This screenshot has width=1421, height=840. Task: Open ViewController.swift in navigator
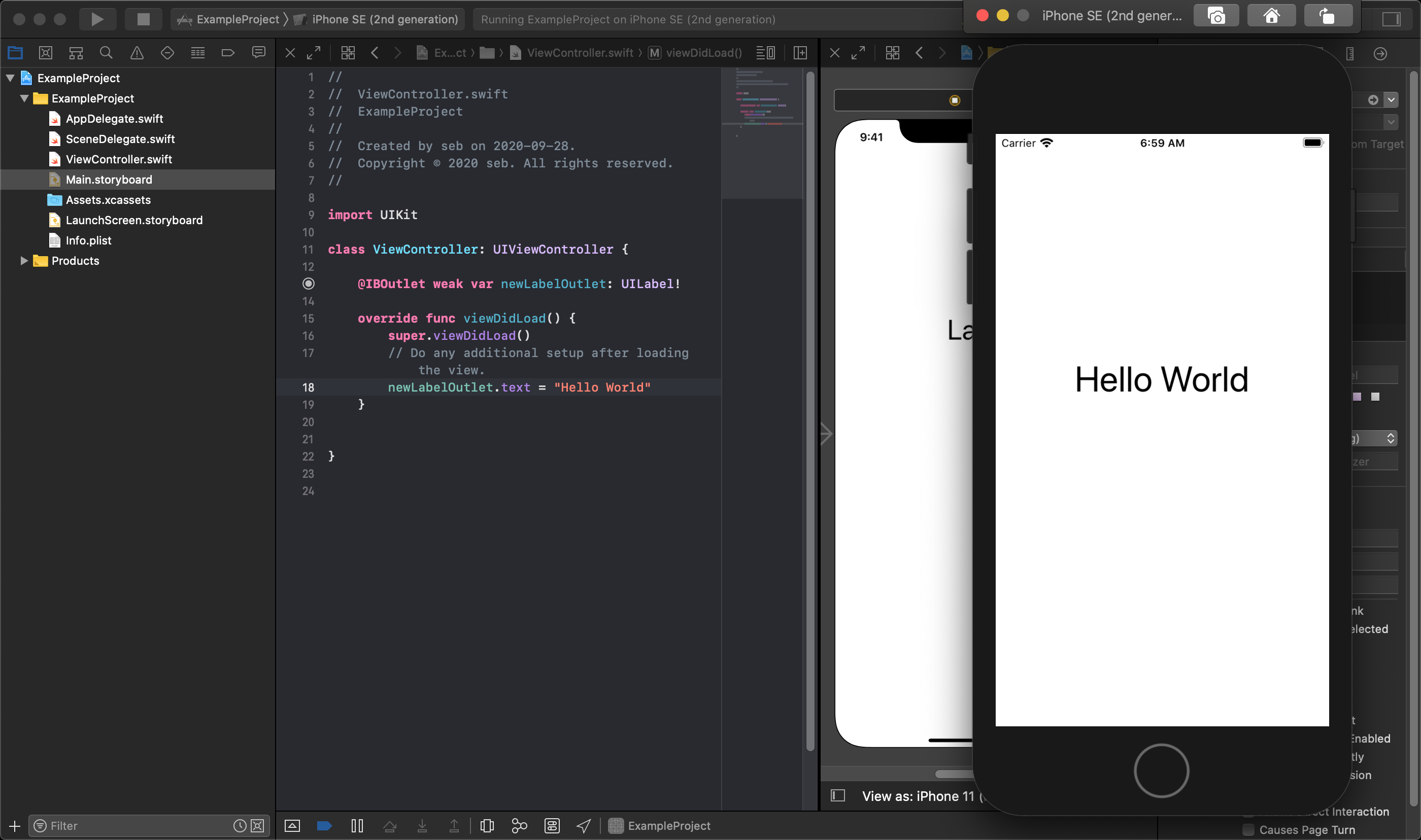[x=119, y=160]
